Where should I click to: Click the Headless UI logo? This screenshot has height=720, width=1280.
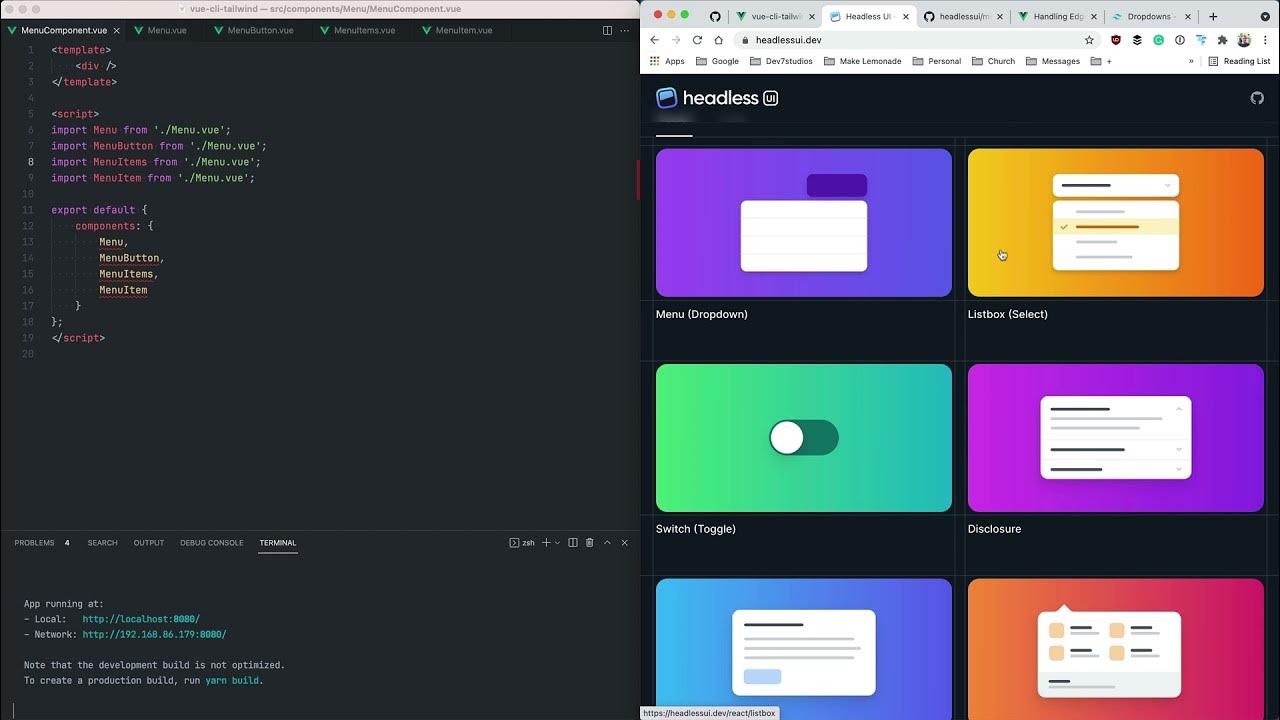(x=717, y=98)
